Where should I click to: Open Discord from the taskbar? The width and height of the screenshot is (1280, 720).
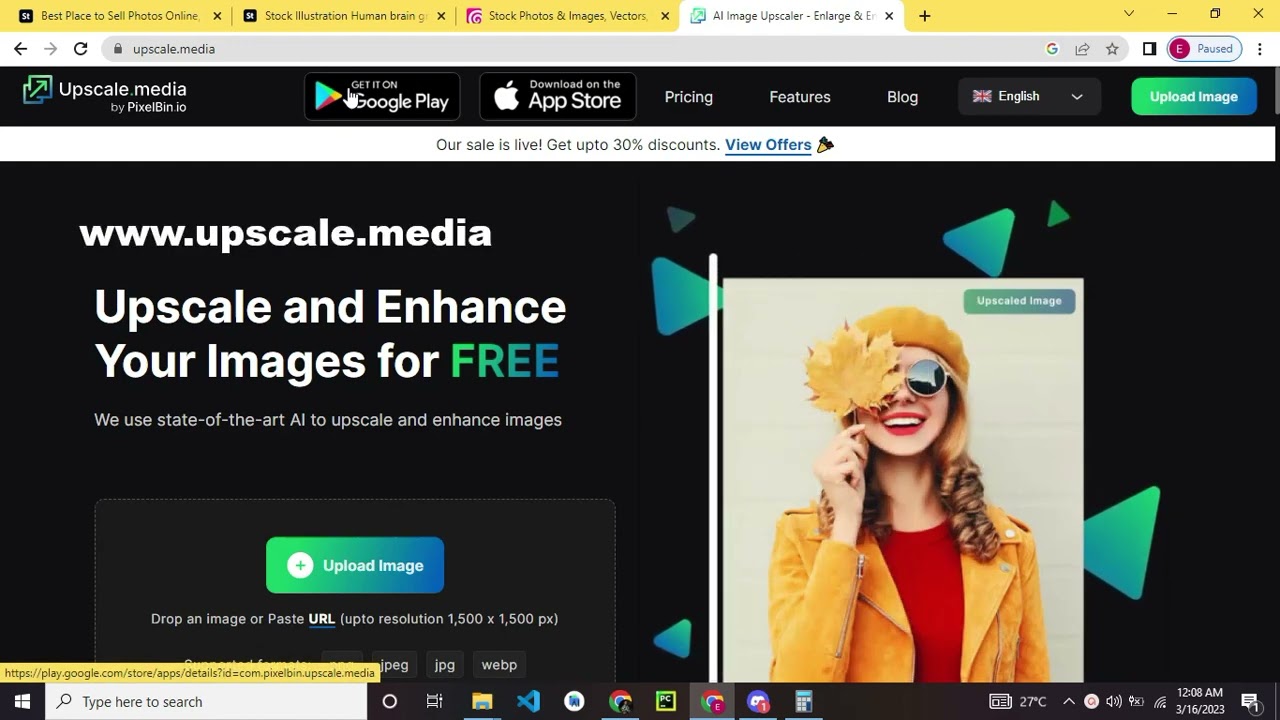[x=758, y=702]
